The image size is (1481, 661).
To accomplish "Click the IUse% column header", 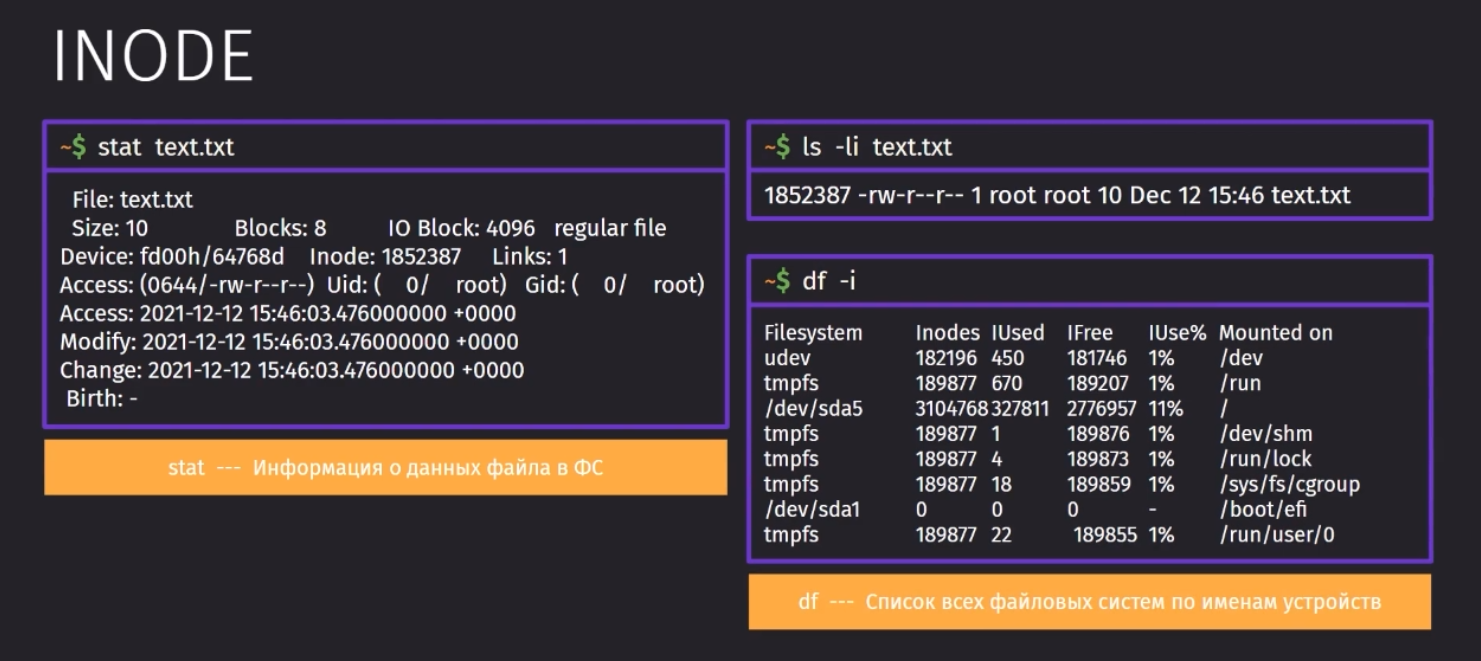I will 1177,333.
